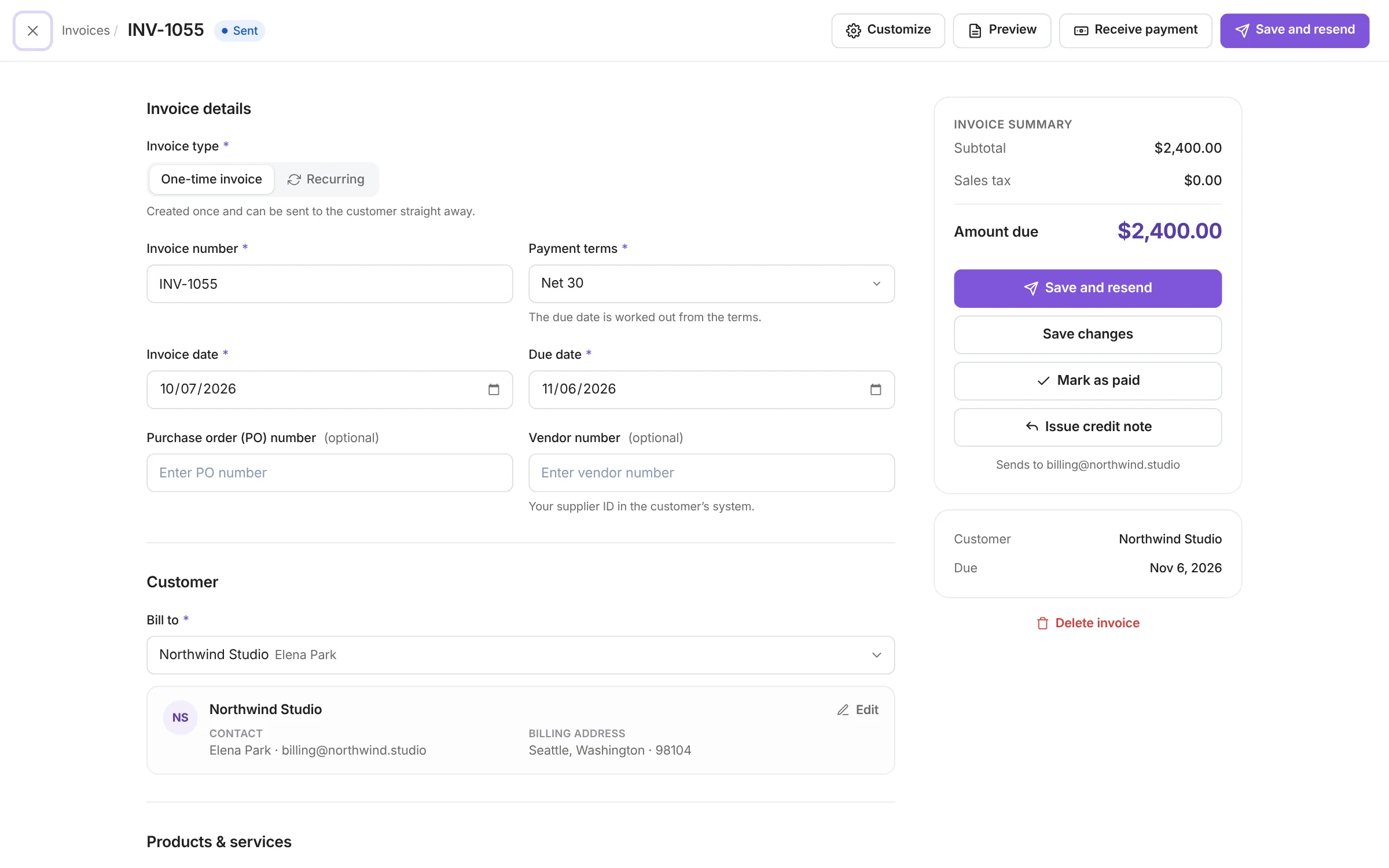Screen dimensions: 1389x868
Task: Click Save and resend in Invoice Summary
Action: 1087,288
